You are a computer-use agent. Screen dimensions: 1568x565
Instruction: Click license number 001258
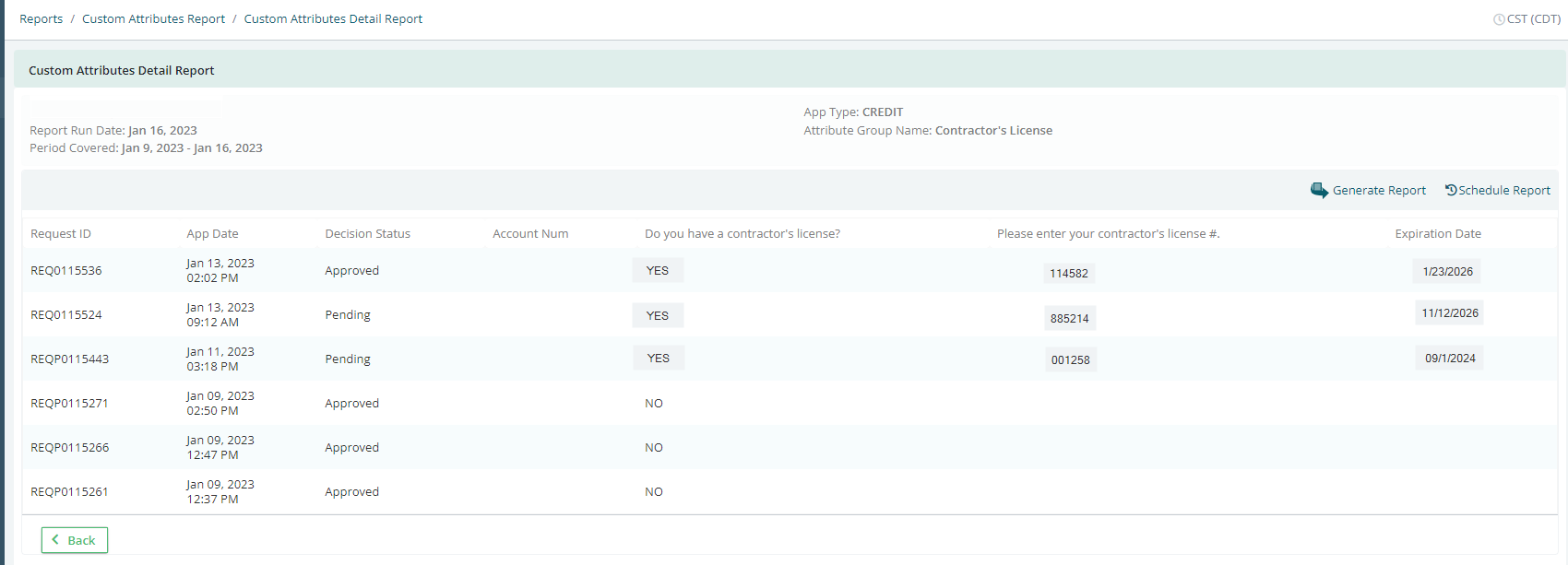1070,359
